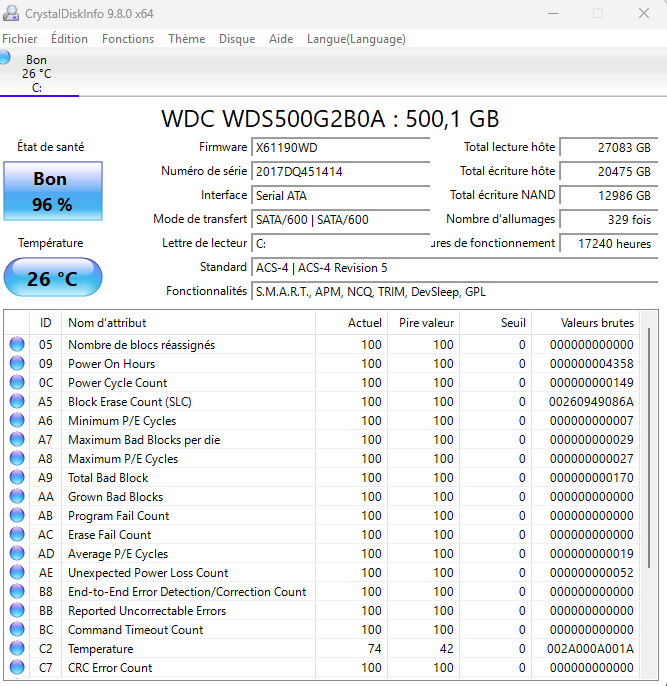
Task: Click status orb for Maximum P/E Cycles
Action: [x=17, y=458]
